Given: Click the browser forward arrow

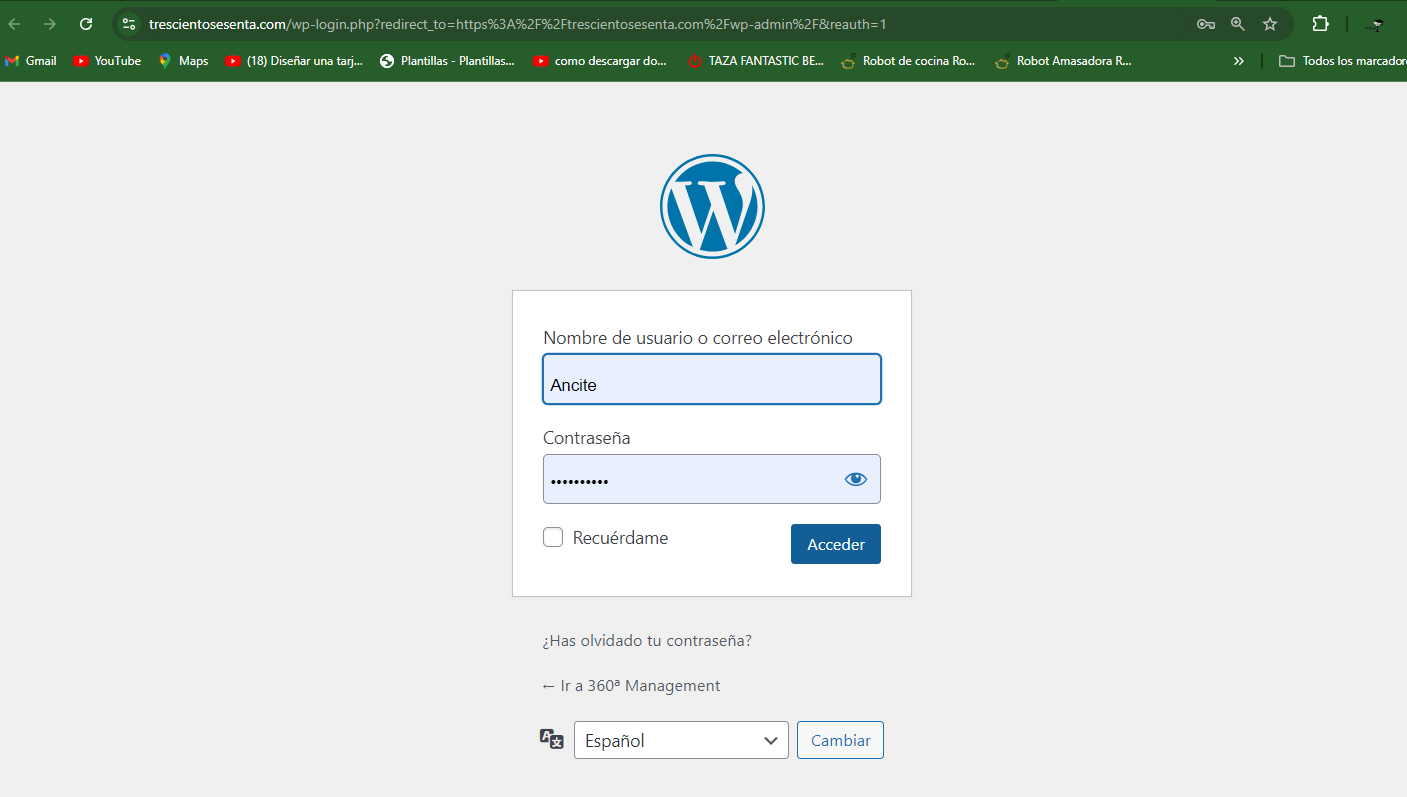Looking at the screenshot, I should (50, 24).
